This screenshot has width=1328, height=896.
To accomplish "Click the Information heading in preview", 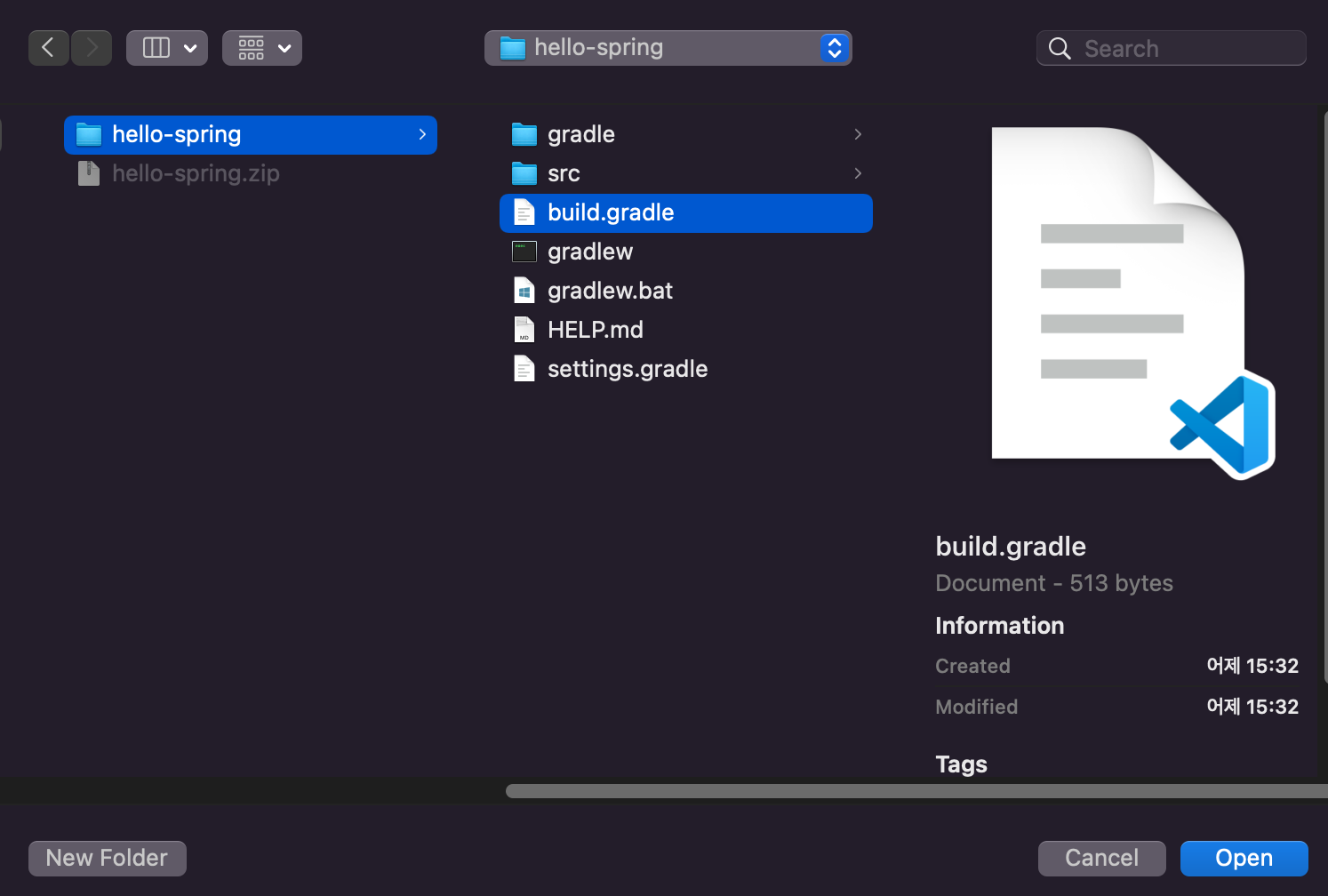I will click(x=1000, y=626).
